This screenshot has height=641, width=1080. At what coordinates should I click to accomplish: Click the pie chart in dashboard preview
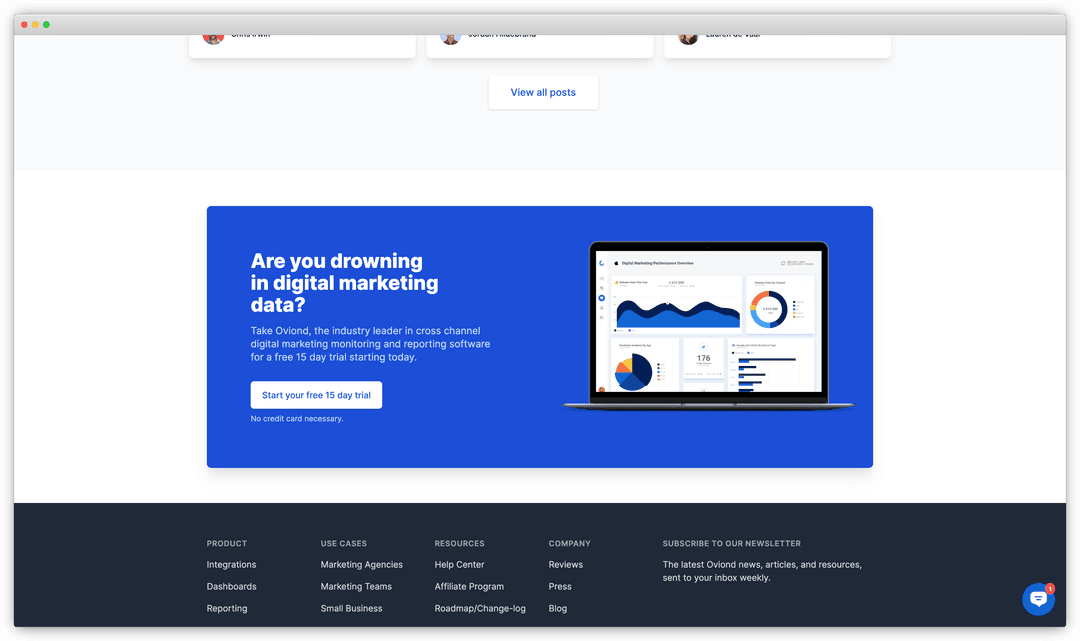633,372
